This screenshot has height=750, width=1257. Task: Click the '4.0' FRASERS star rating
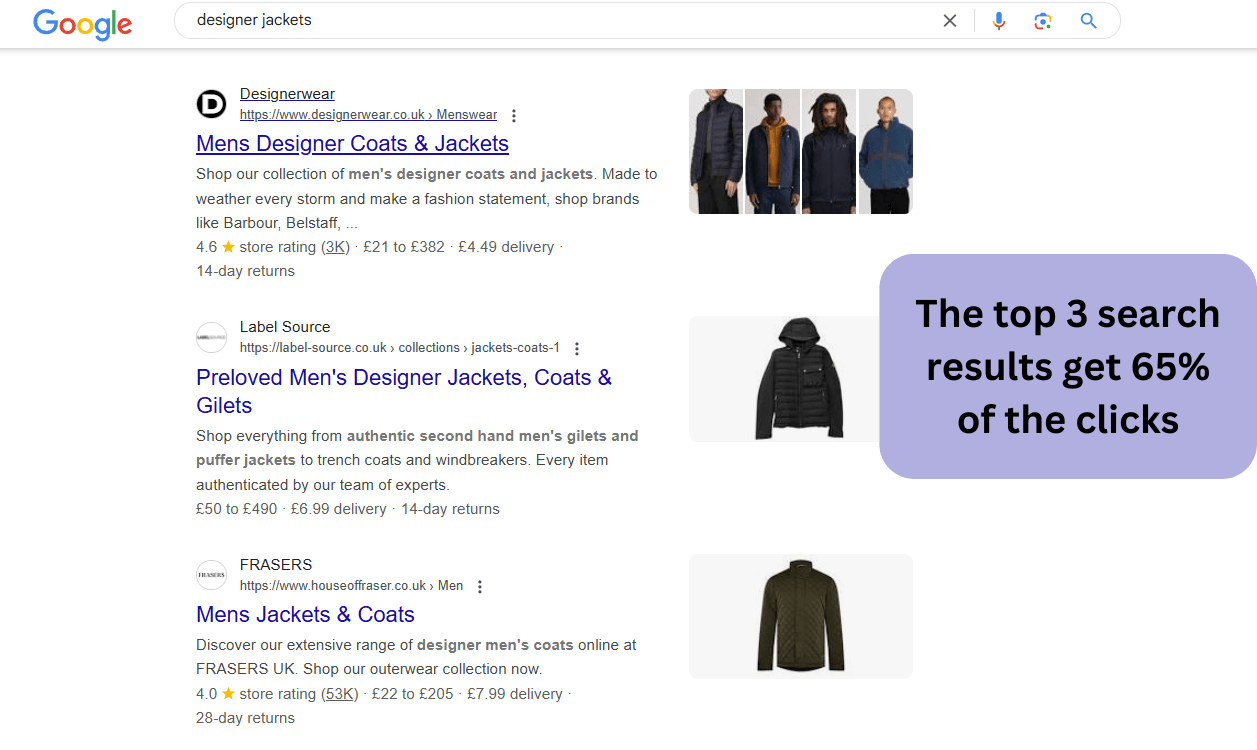coord(216,694)
